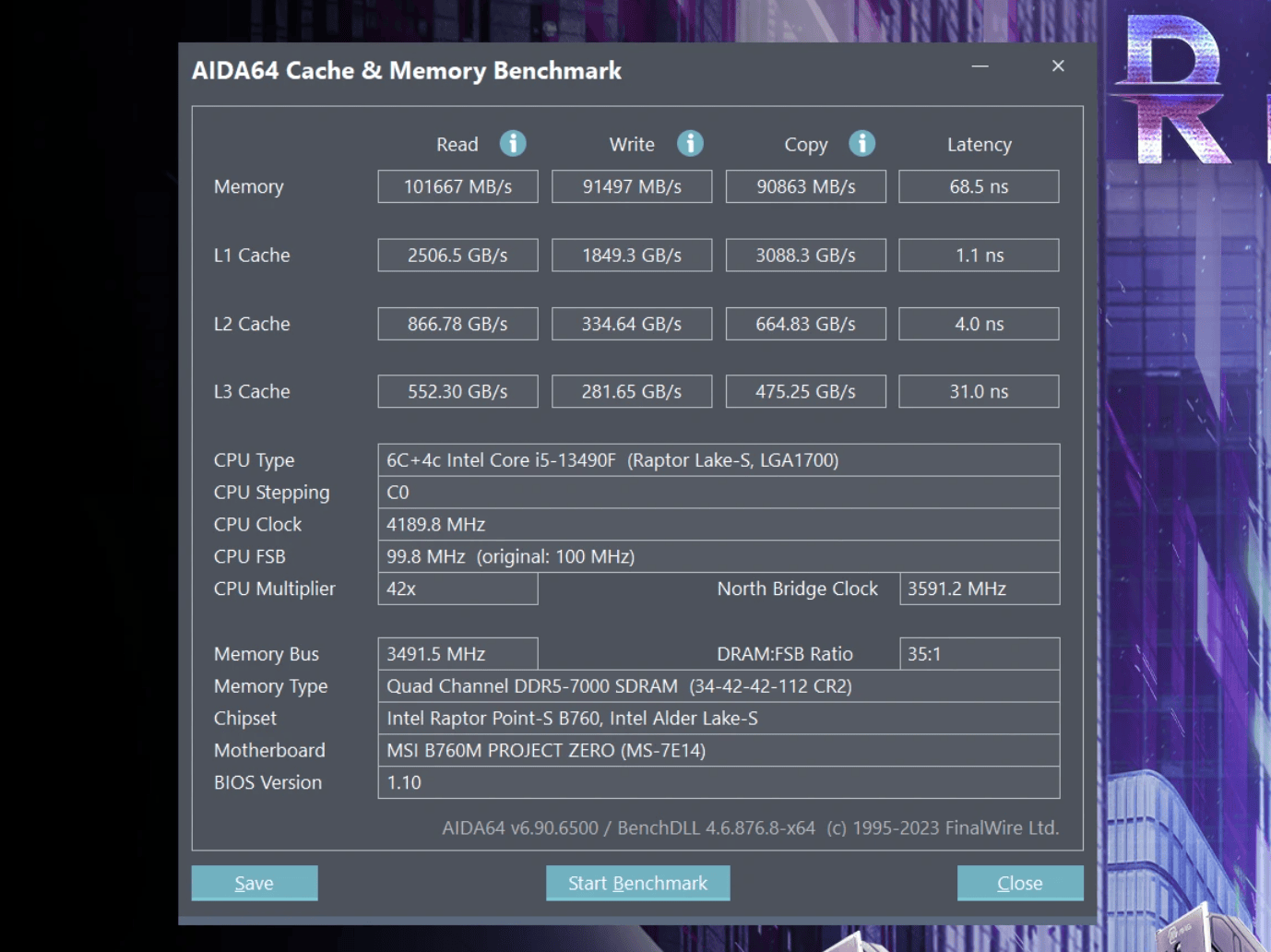
Task: Click the DRAM:FSB Ratio field
Action: (x=979, y=654)
